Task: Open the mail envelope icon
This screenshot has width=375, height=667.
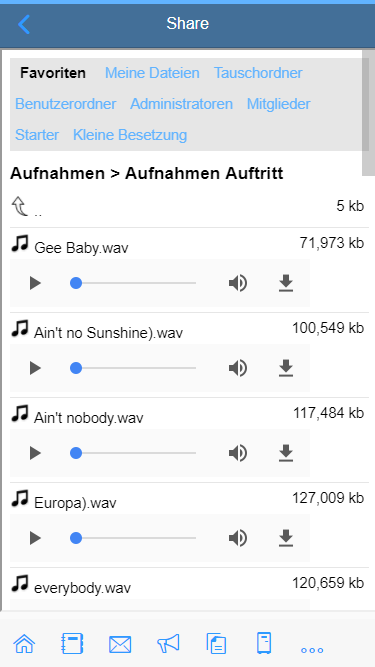Action: pyautogui.click(x=120, y=644)
